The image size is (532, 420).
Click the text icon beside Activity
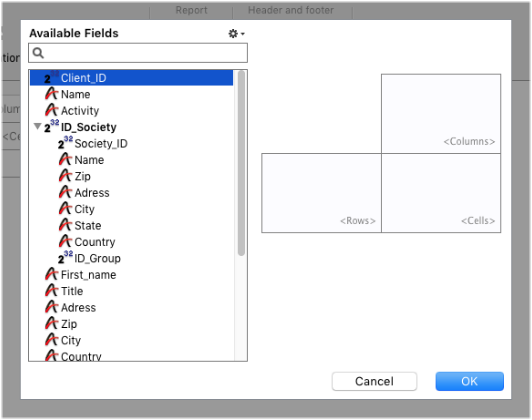pos(52,110)
